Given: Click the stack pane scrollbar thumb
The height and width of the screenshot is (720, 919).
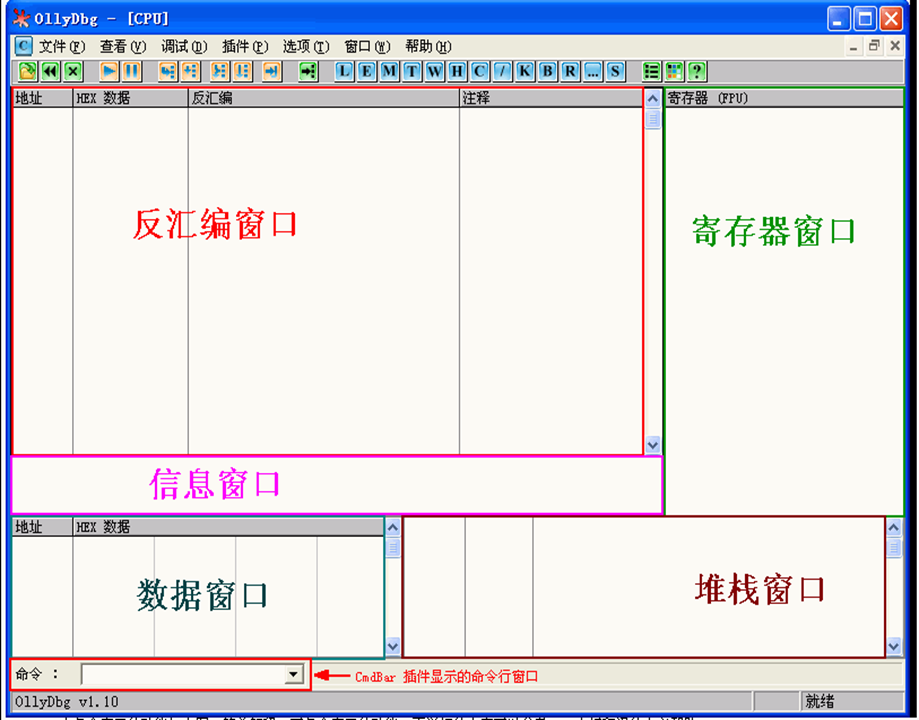Looking at the screenshot, I should (x=893, y=548).
